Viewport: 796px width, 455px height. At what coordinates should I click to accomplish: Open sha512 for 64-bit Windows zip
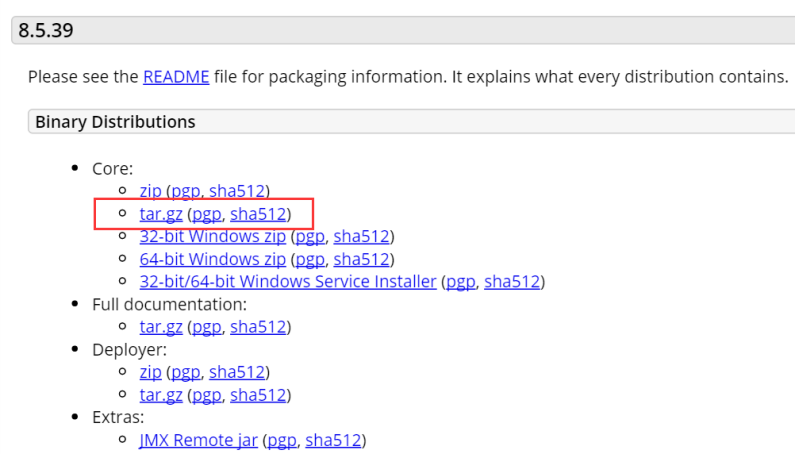(361, 259)
